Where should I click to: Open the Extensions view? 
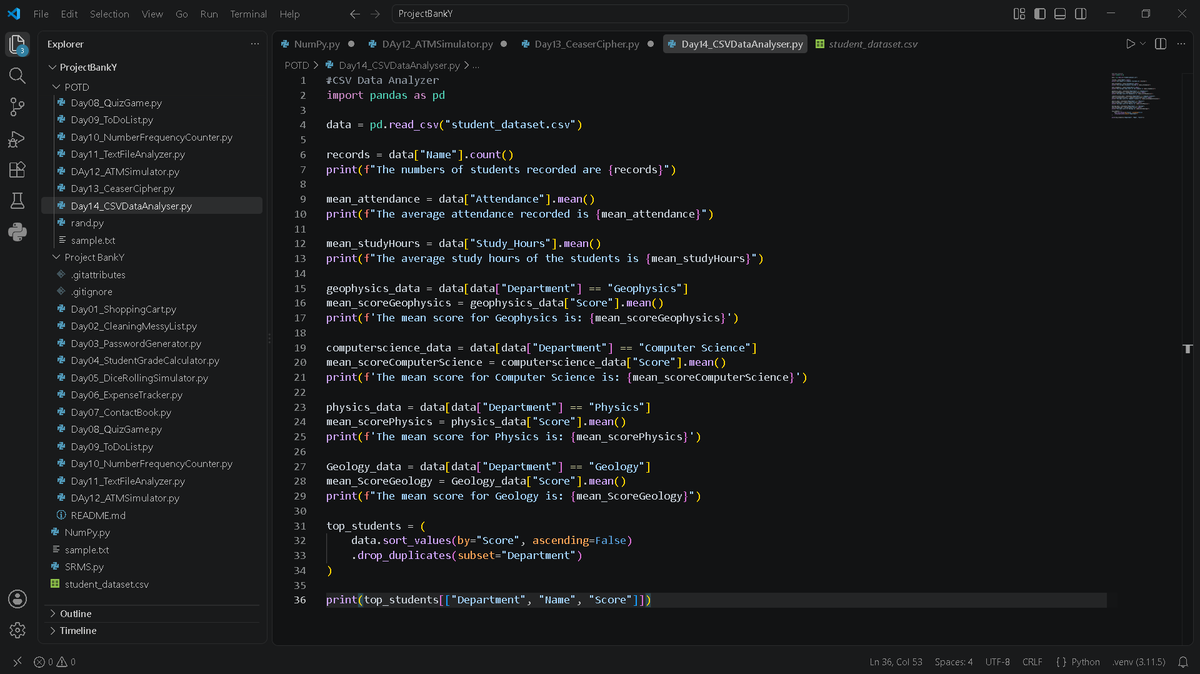pos(17,170)
